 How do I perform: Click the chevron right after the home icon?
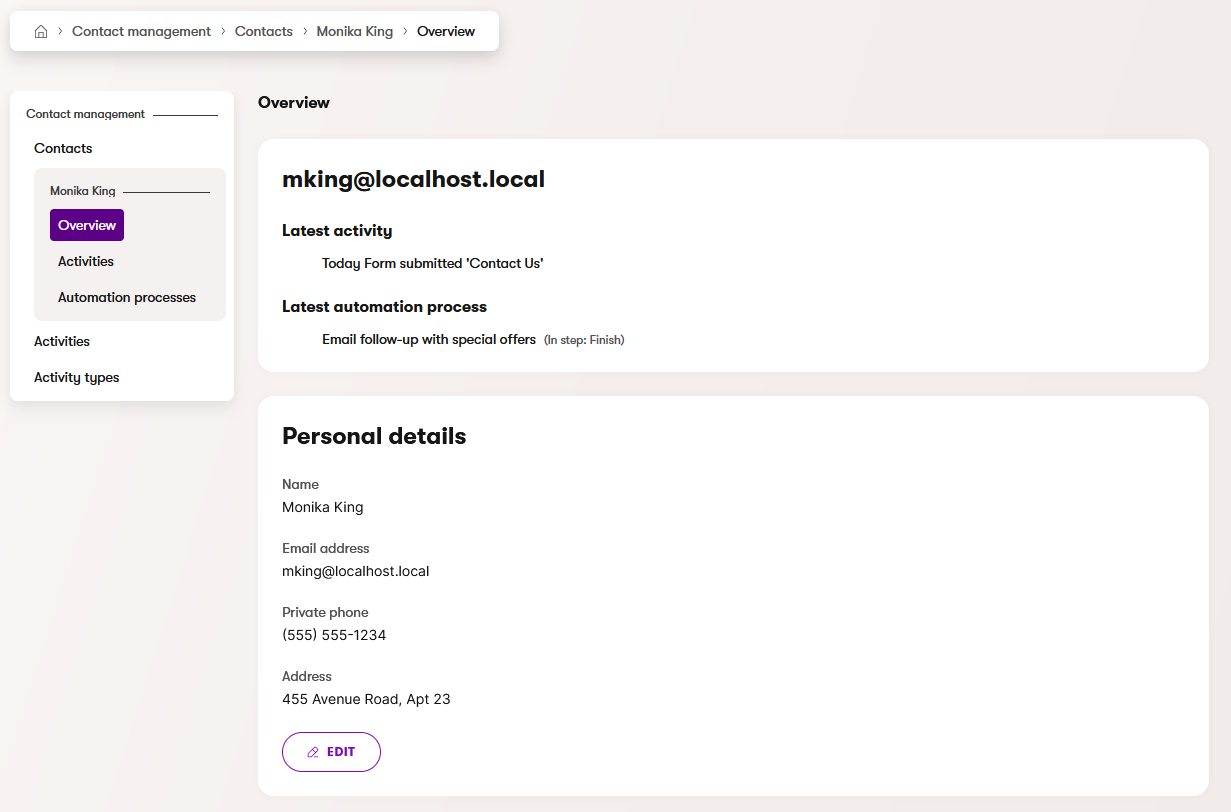(60, 32)
